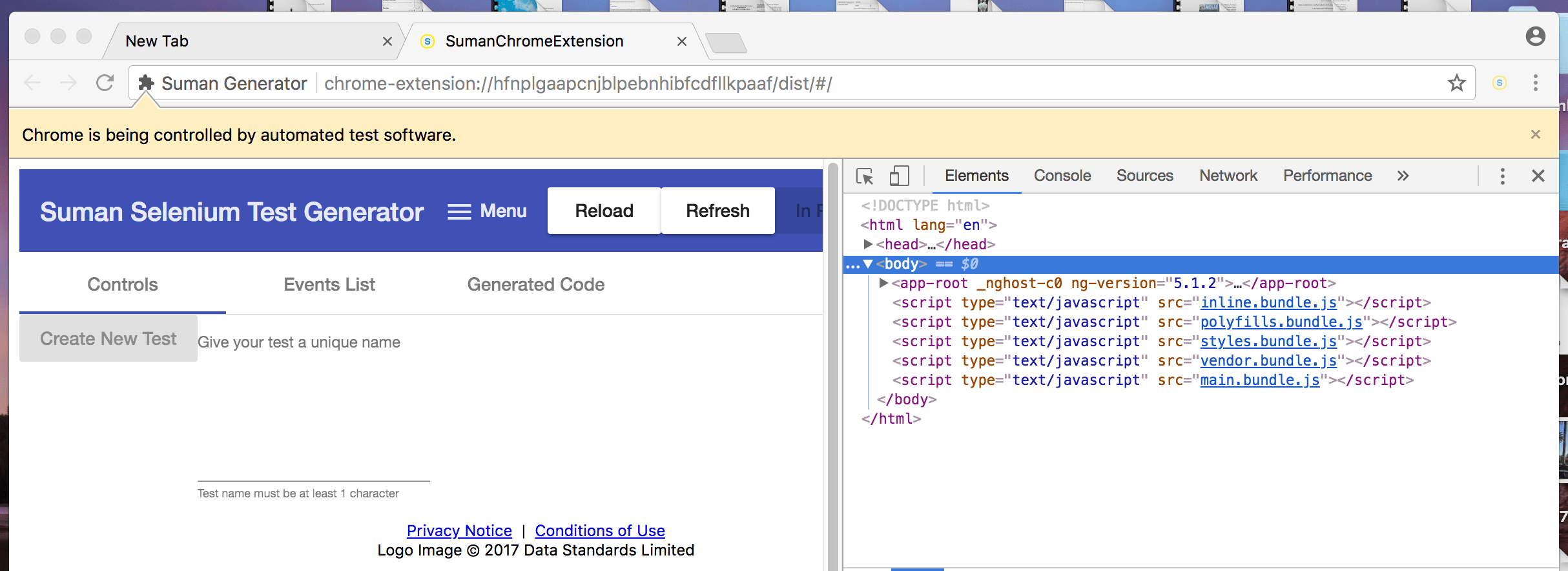This screenshot has width=1568, height=571.
Task: Open a new browser tab
Action: pyautogui.click(x=727, y=43)
